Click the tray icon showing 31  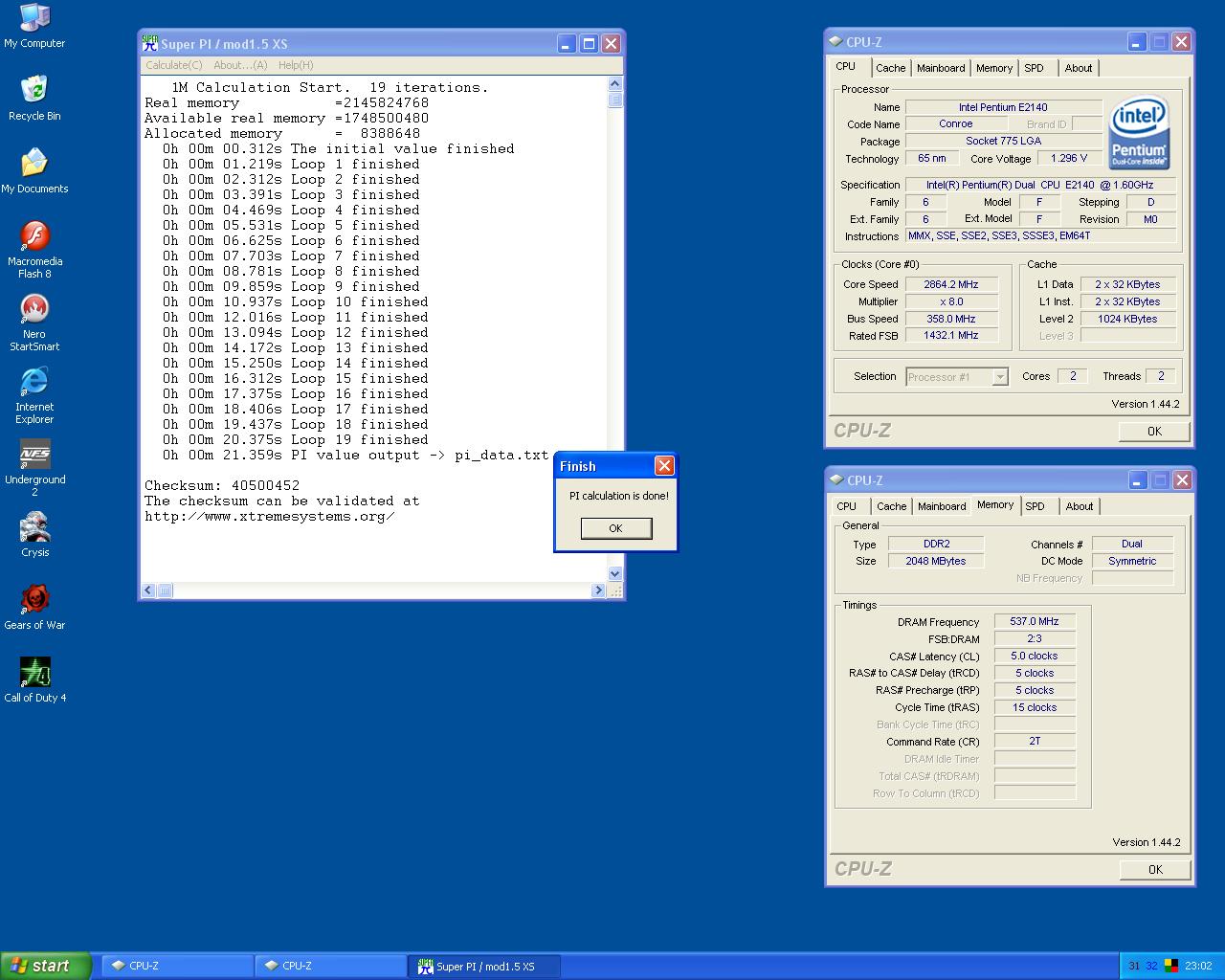click(1134, 966)
